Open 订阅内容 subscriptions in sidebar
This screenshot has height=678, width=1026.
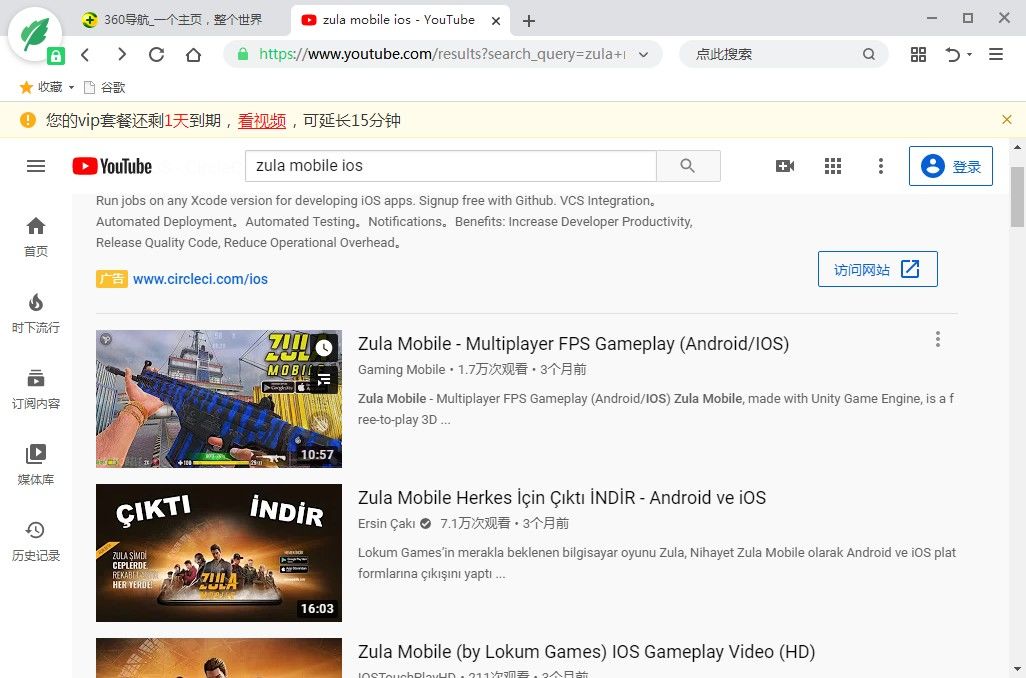point(36,389)
